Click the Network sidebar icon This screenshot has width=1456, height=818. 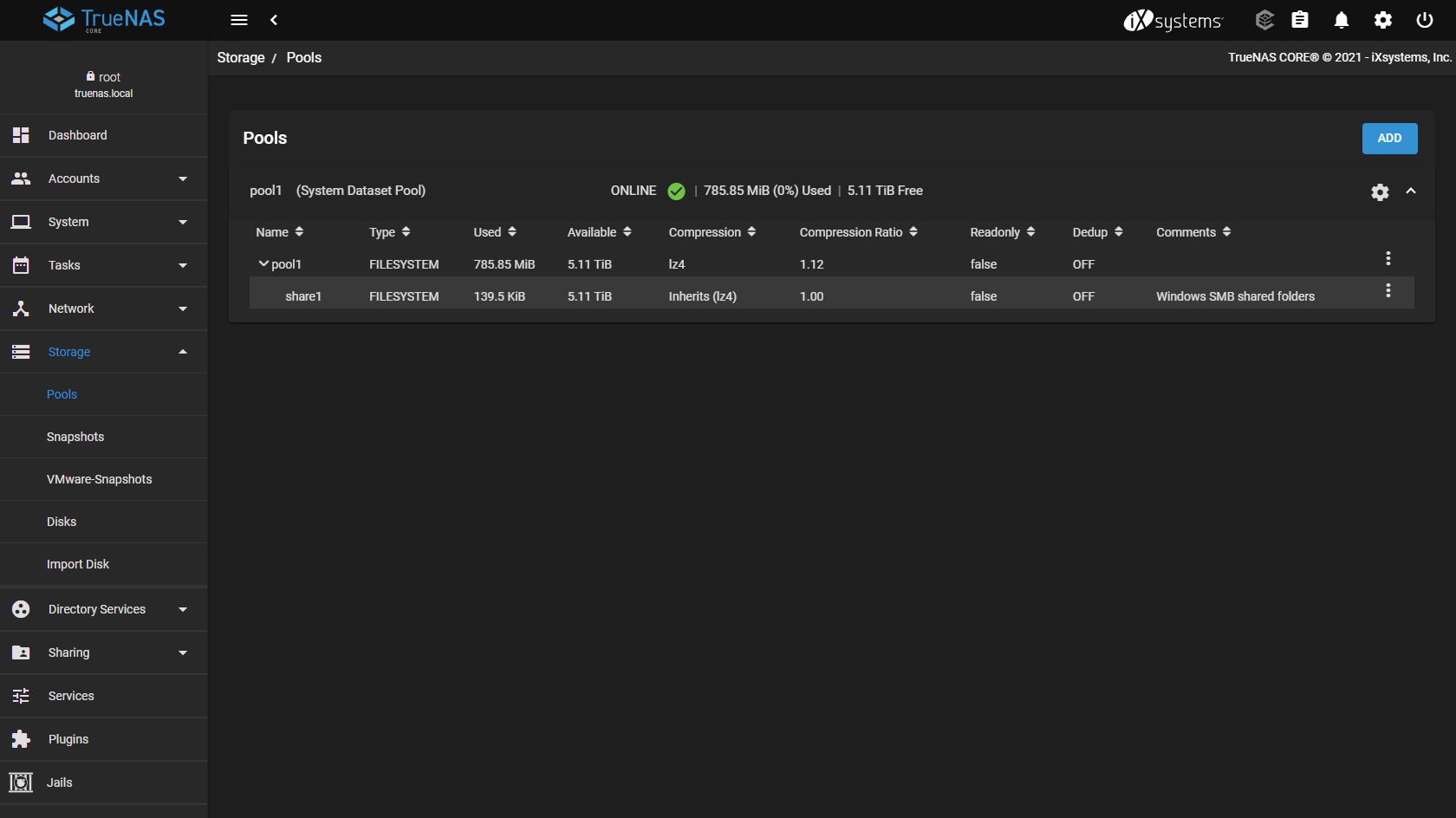tap(21, 308)
